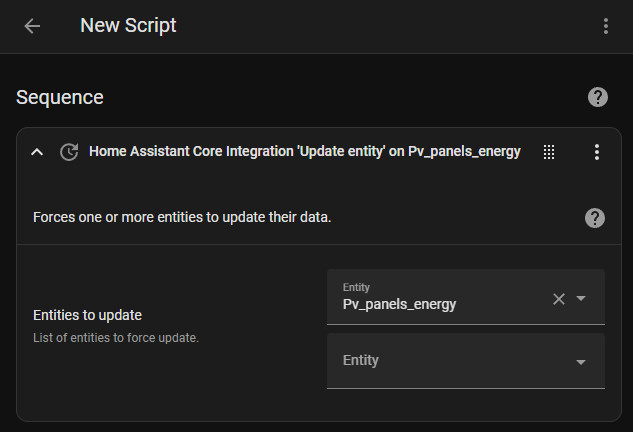
Task: Click the Update entity refresh clock icon
Action: pyautogui.click(x=69, y=152)
